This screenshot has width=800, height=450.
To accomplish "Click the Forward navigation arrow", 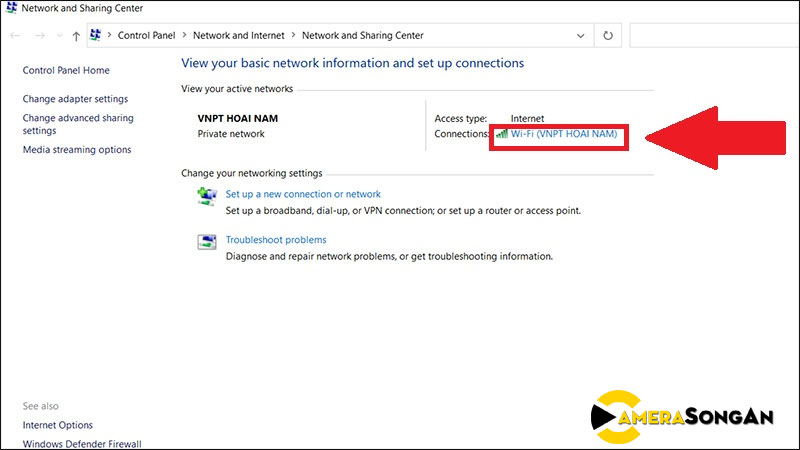I will tap(42, 35).
